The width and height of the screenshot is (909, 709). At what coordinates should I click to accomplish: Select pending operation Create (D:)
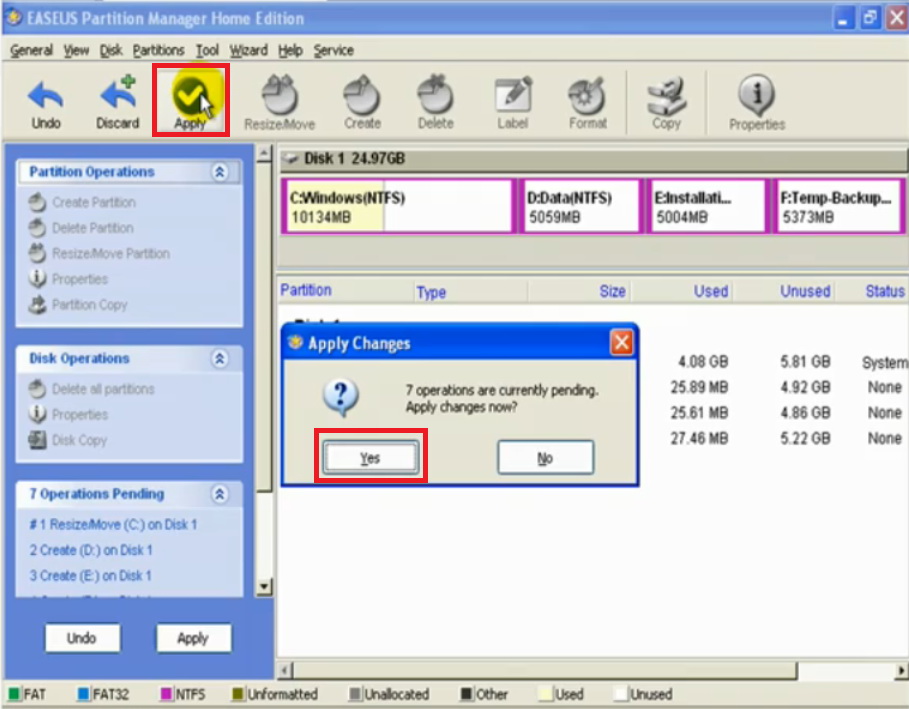coord(91,550)
